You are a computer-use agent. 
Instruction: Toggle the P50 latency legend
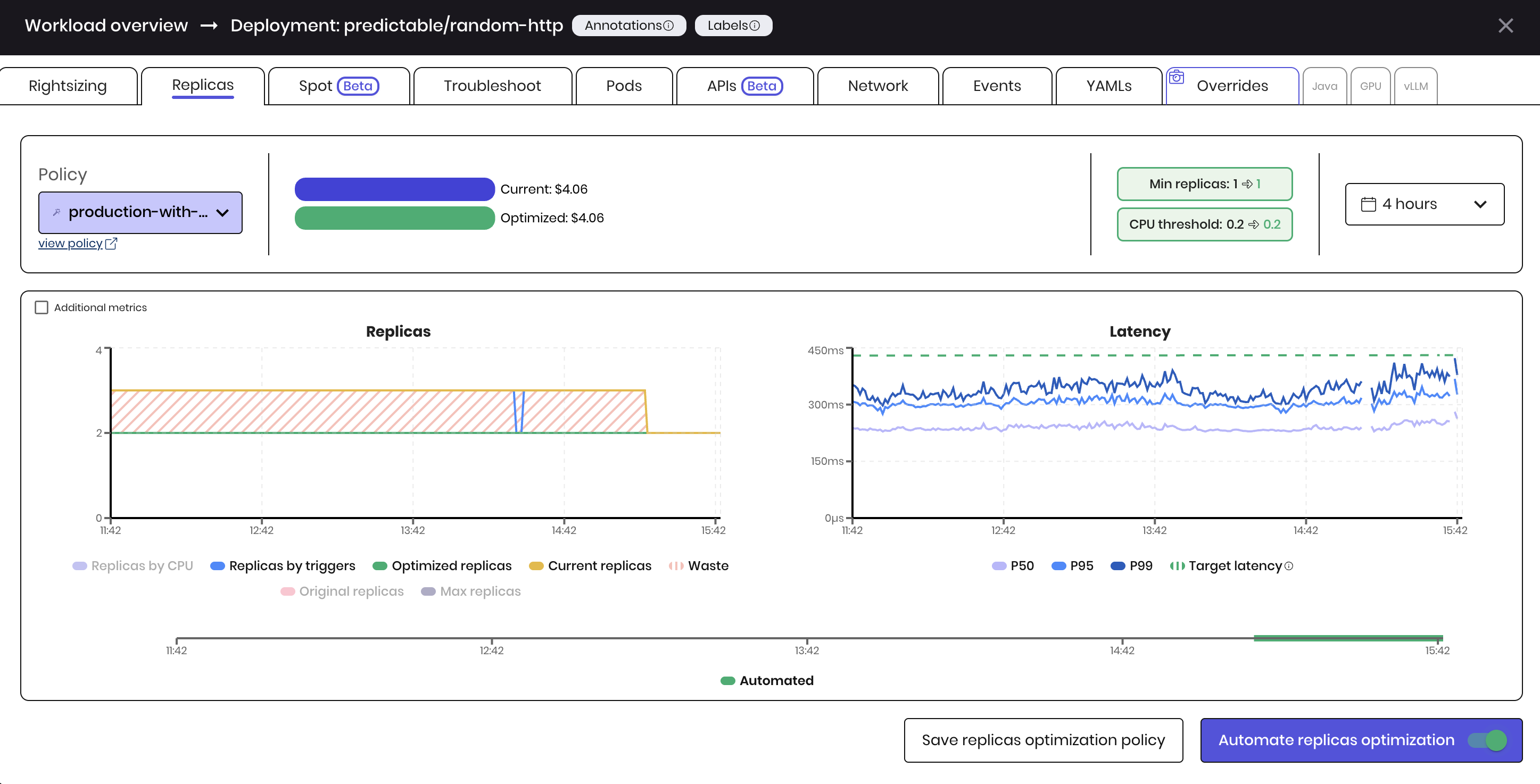(x=1013, y=565)
